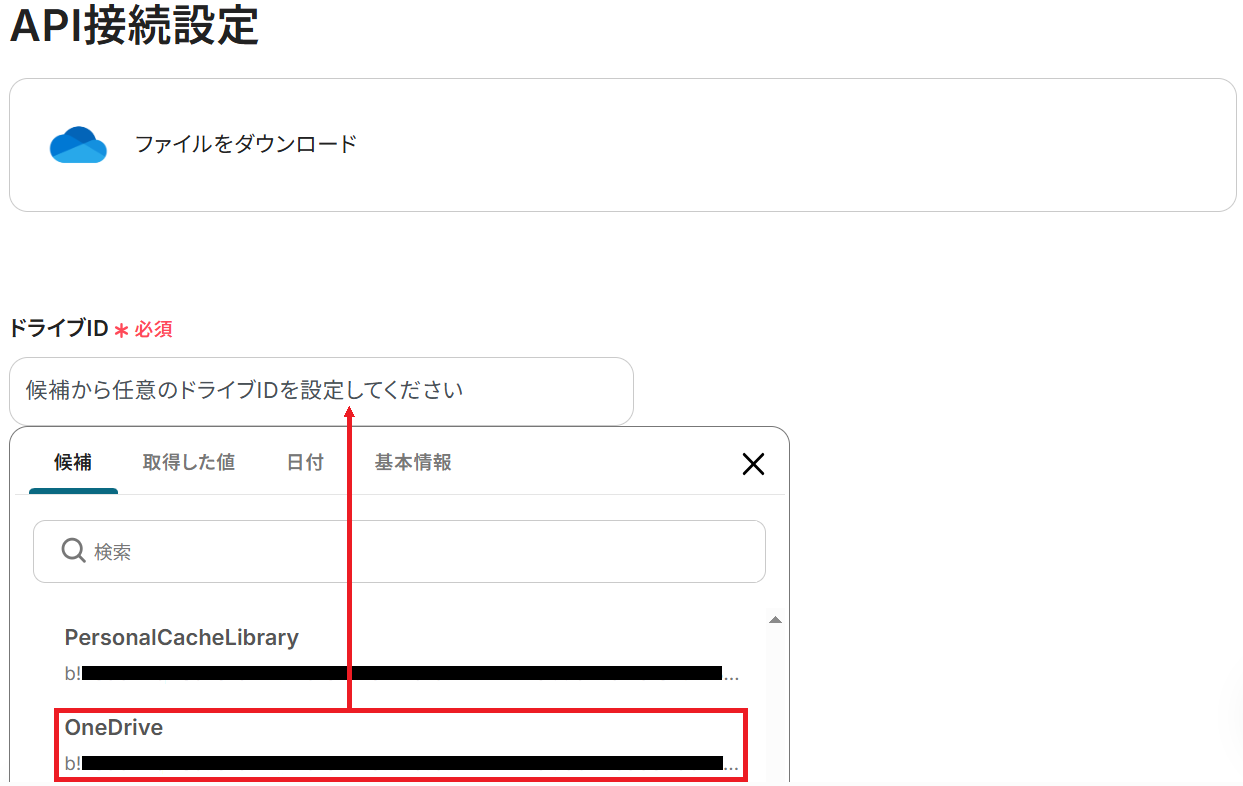The height and width of the screenshot is (786, 1243).
Task: Click the ドライブID field label
Action: point(58,329)
